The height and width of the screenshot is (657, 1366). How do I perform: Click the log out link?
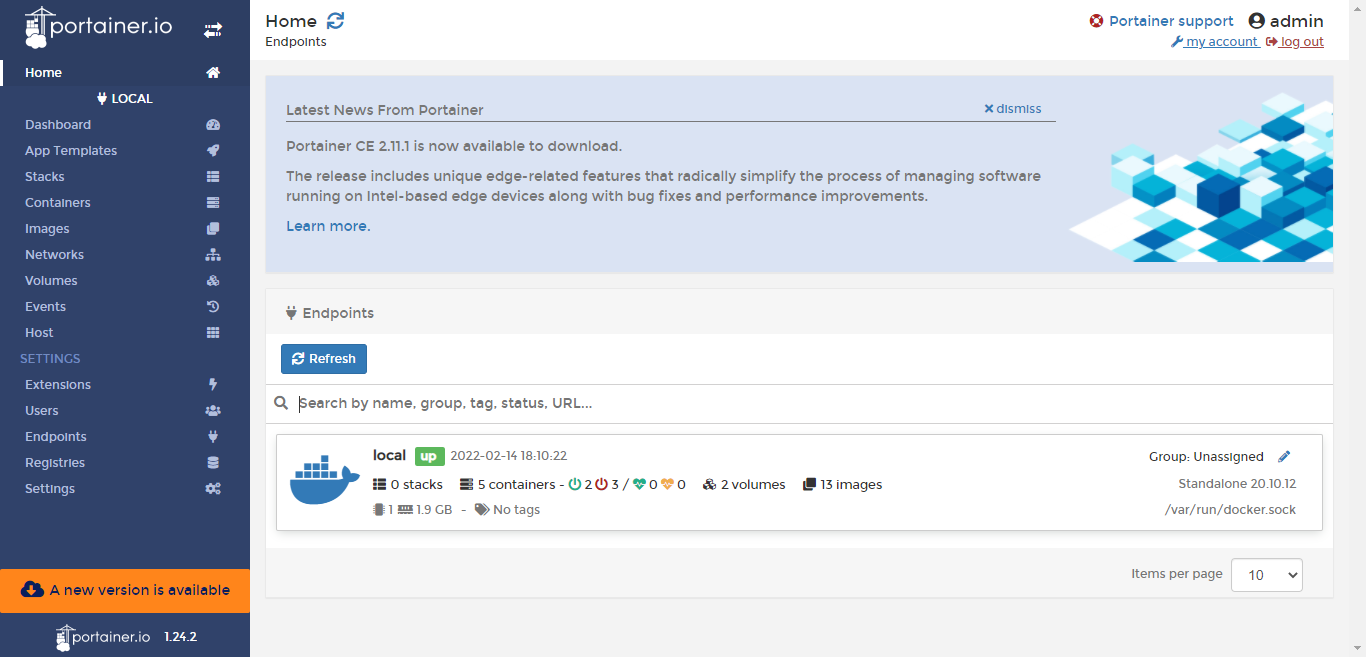[1295, 42]
